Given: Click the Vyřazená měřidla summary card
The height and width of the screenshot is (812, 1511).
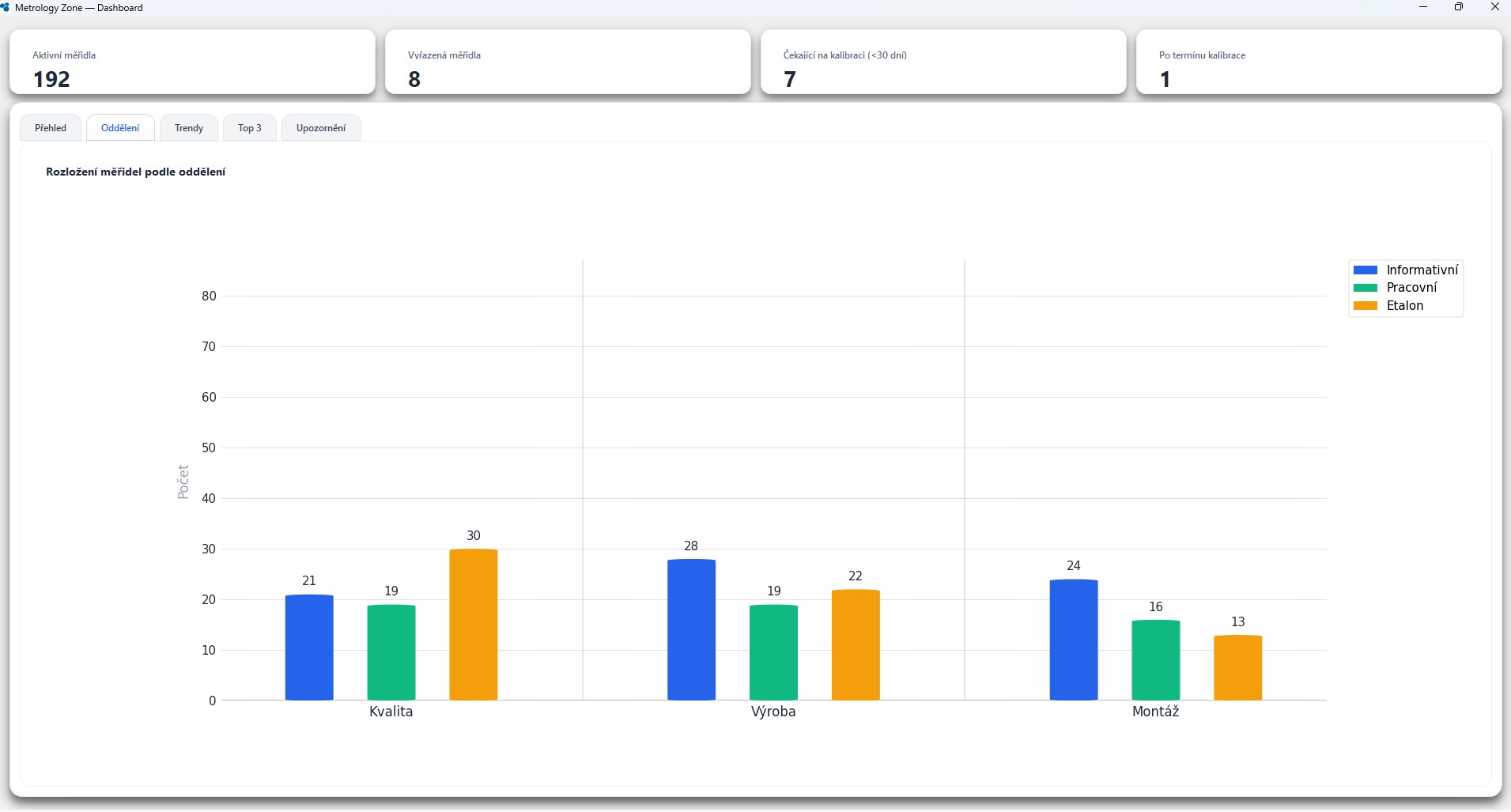Looking at the screenshot, I should coord(568,62).
